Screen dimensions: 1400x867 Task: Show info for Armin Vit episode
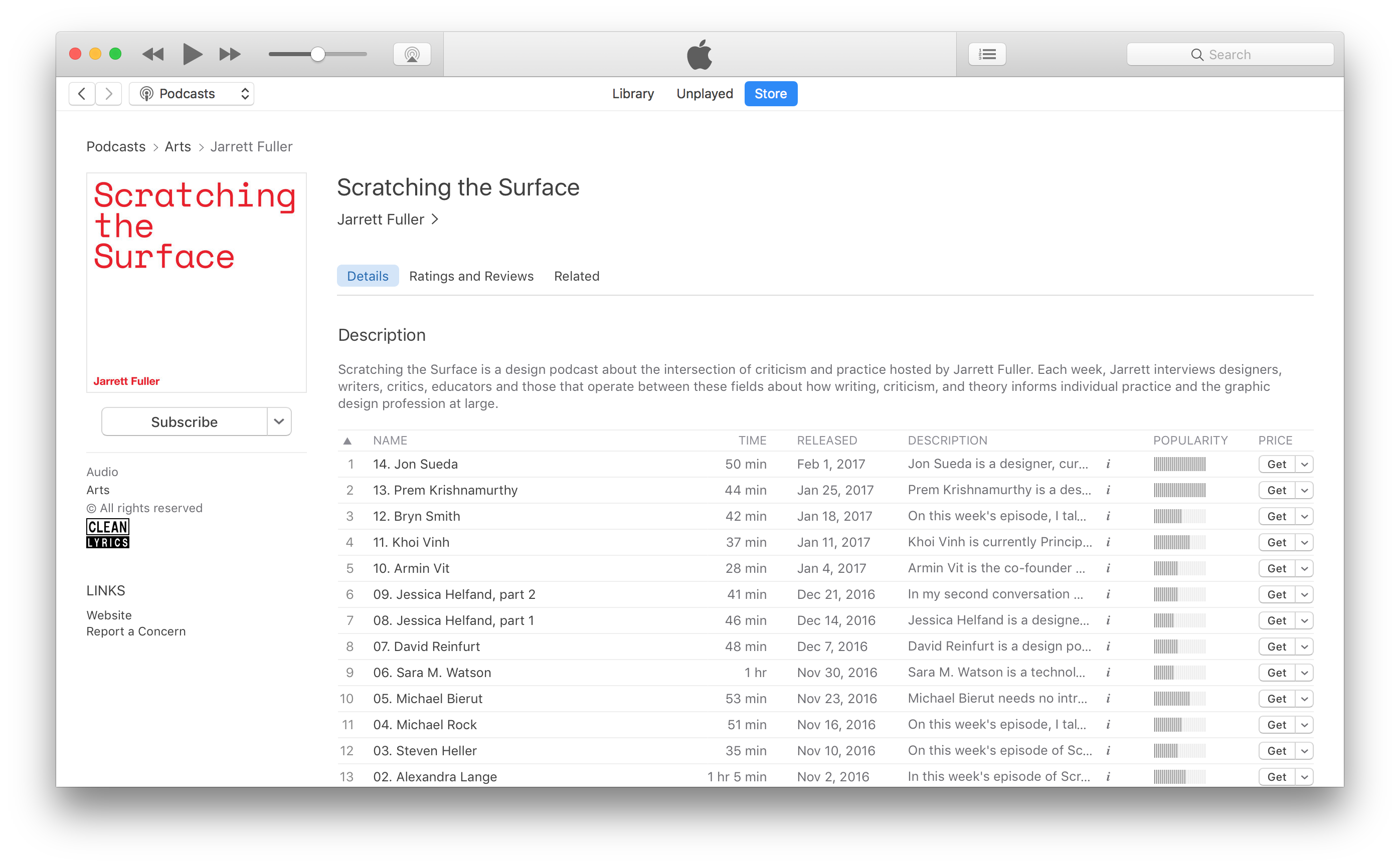1109,568
